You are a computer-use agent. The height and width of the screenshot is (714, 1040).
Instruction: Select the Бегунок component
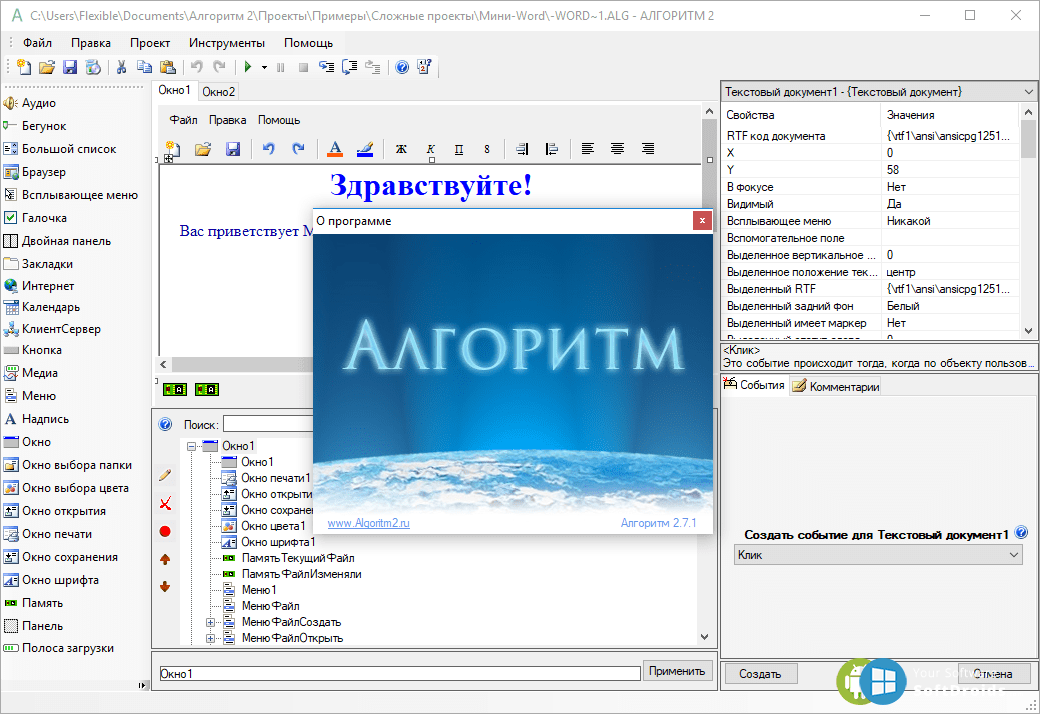pos(35,126)
